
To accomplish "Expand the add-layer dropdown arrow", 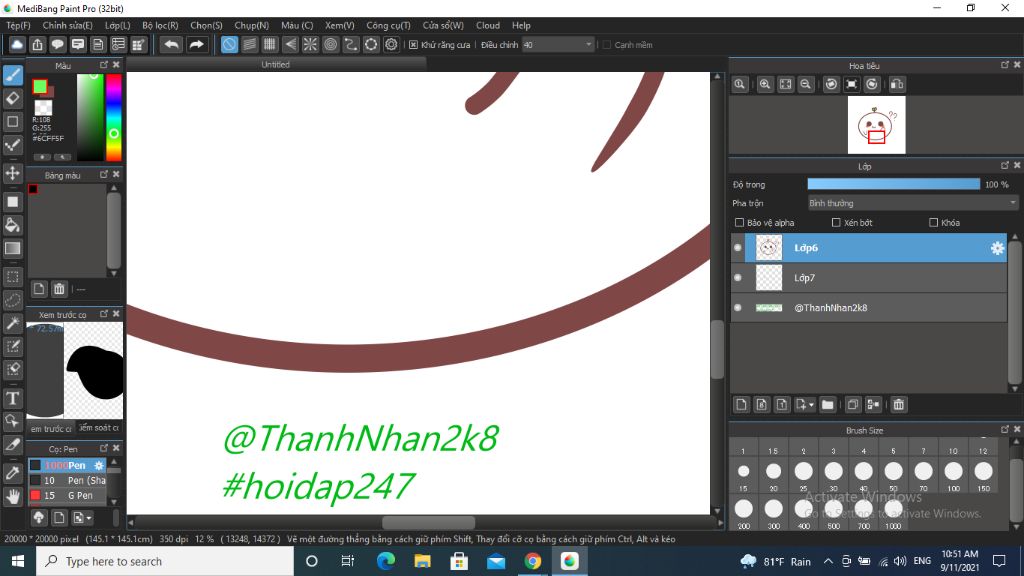I will click(x=811, y=405).
